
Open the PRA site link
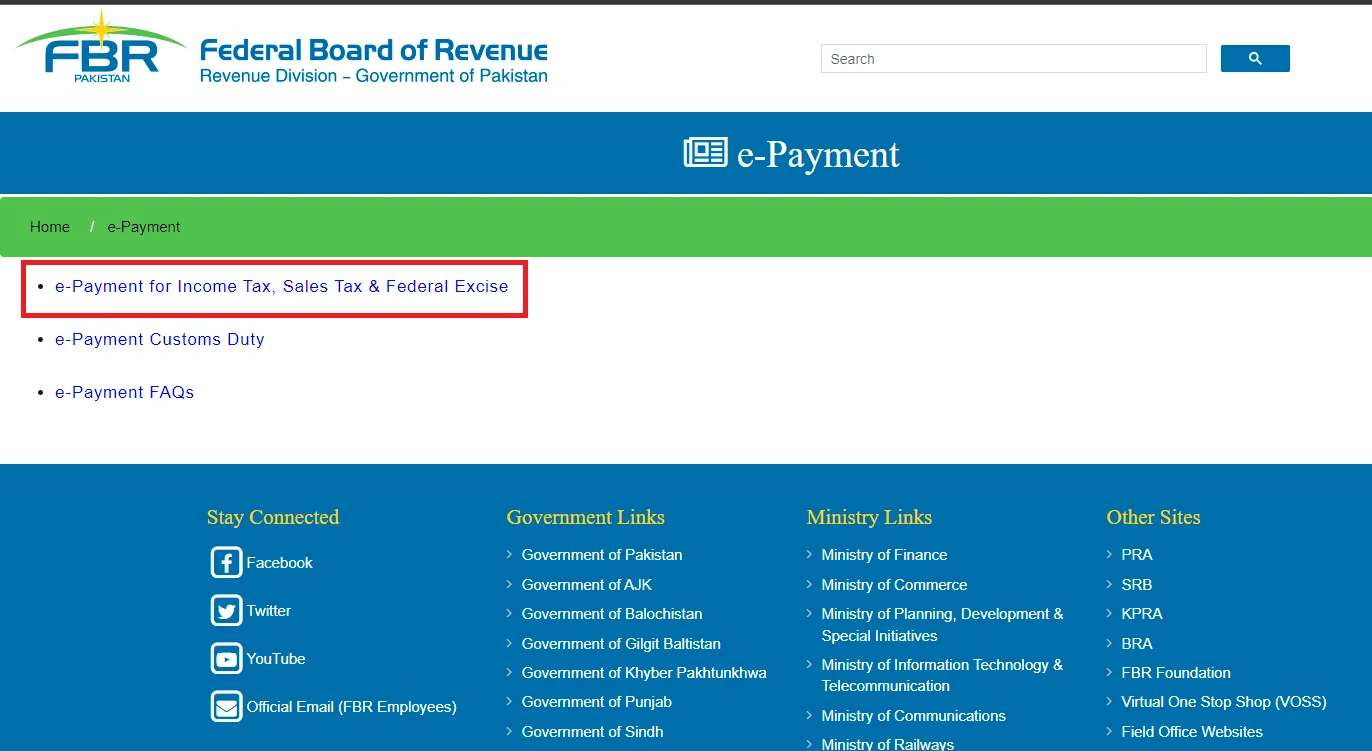point(1137,555)
